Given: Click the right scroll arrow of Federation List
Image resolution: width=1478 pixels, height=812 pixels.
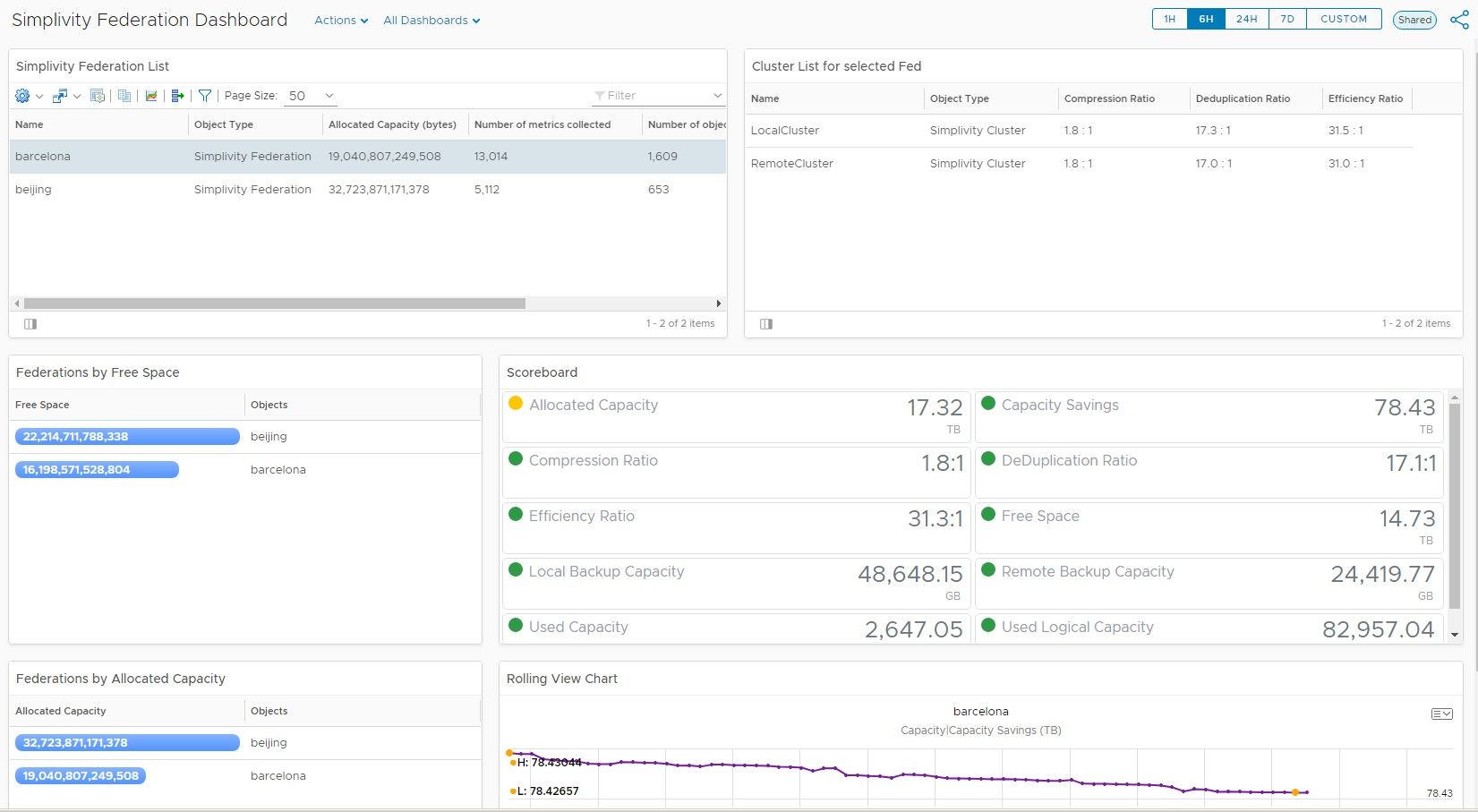Looking at the screenshot, I should [x=718, y=303].
